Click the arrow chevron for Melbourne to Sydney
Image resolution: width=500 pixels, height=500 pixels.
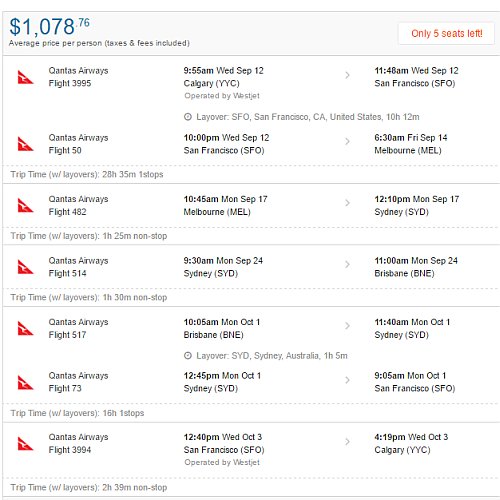pos(347,203)
